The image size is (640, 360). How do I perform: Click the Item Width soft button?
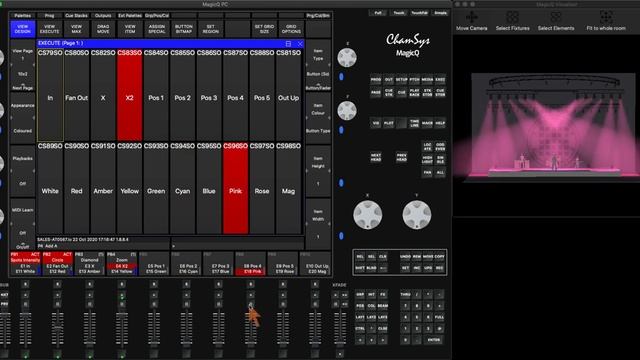[318, 224]
